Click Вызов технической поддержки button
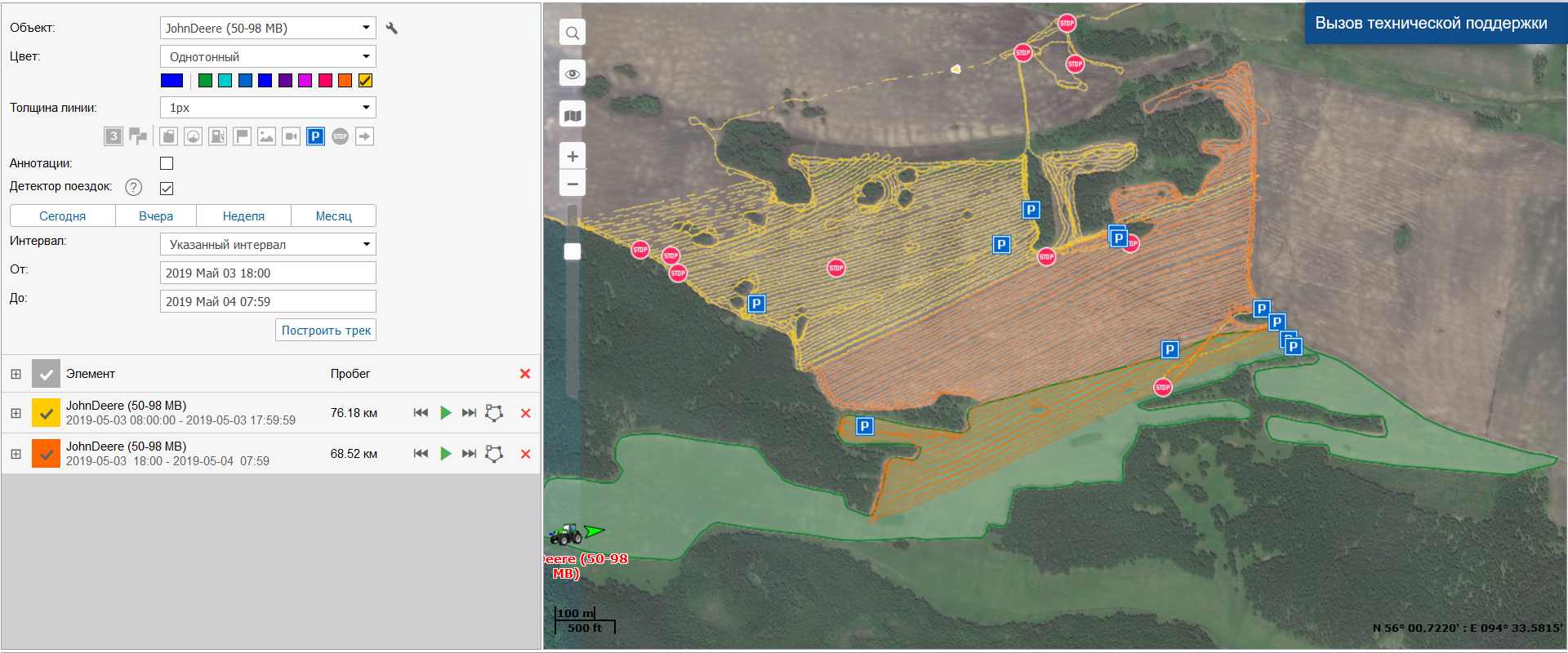The image size is (1568, 653). pyautogui.click(x=1431, y=23)
